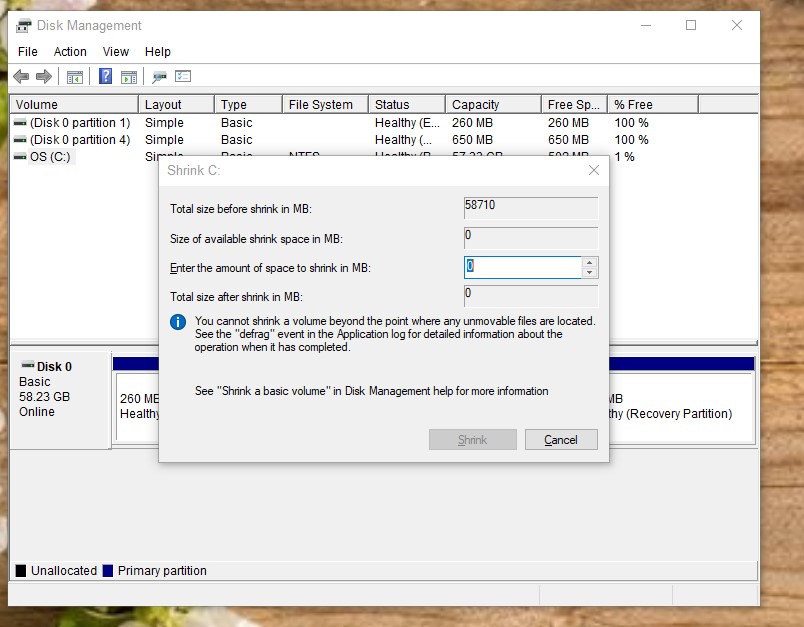Focus the amount of space to shrink field
This screenshot has width=804, height=627.
pyautogui.click(x=522, y=267)
